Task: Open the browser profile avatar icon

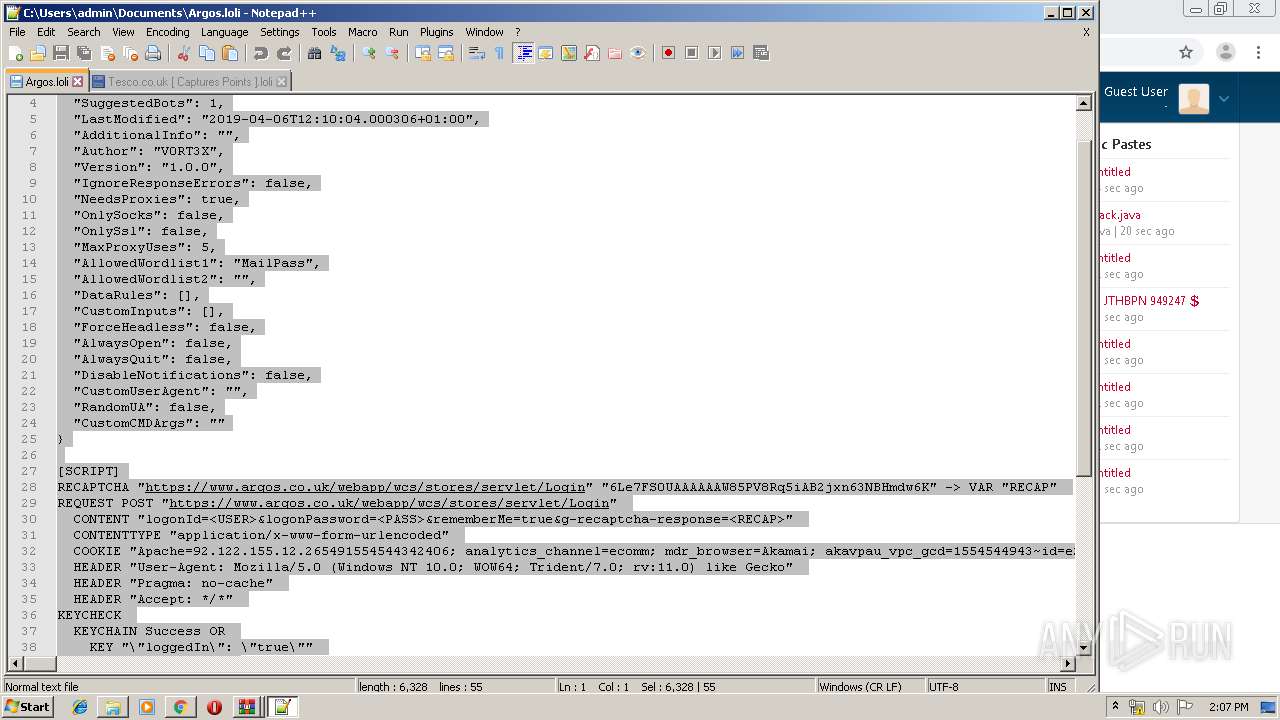Action: tap(1226, 52)
